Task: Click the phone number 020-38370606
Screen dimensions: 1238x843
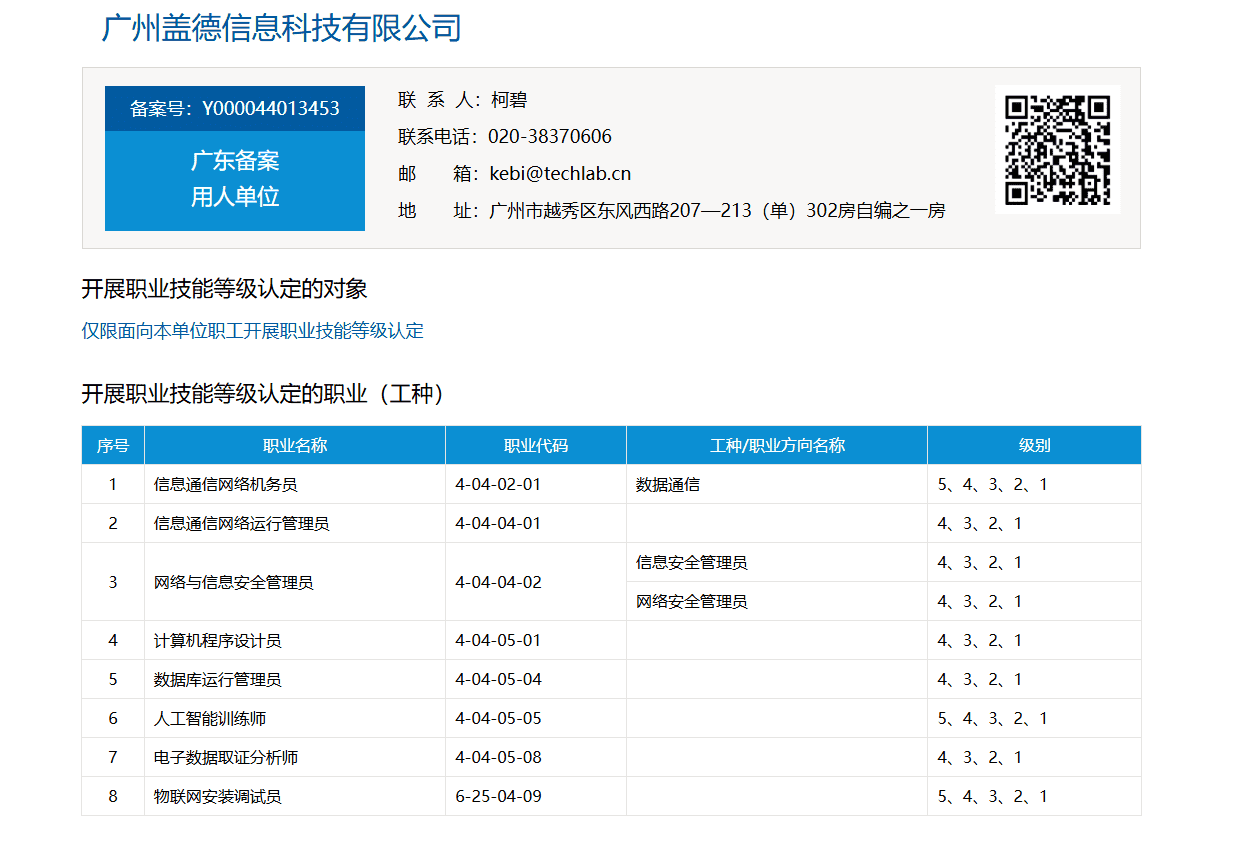Action: coord(549,137)
